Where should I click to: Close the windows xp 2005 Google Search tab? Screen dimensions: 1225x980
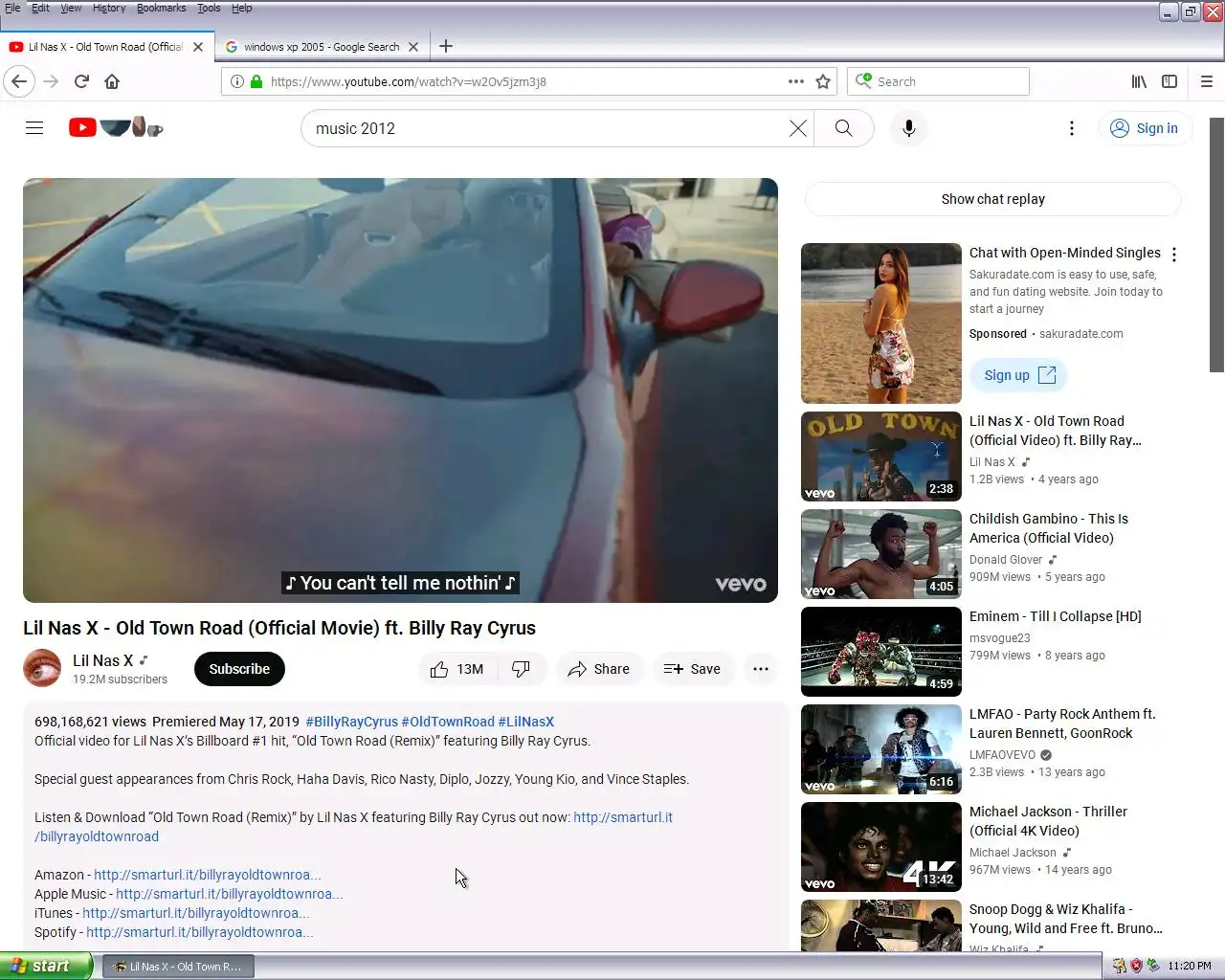tap(413, 46)
